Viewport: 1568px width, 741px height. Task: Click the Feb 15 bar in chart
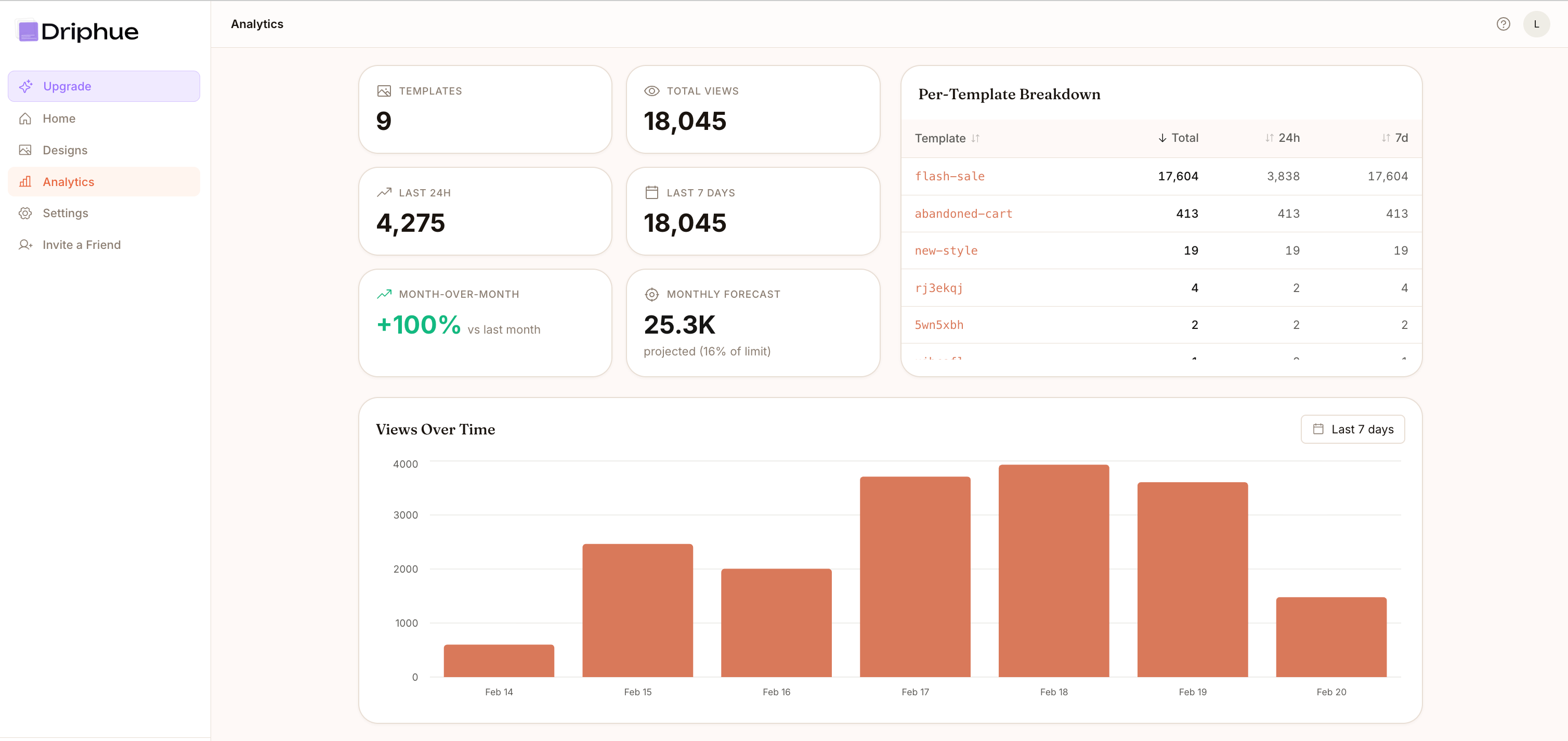tap(638, 611)
